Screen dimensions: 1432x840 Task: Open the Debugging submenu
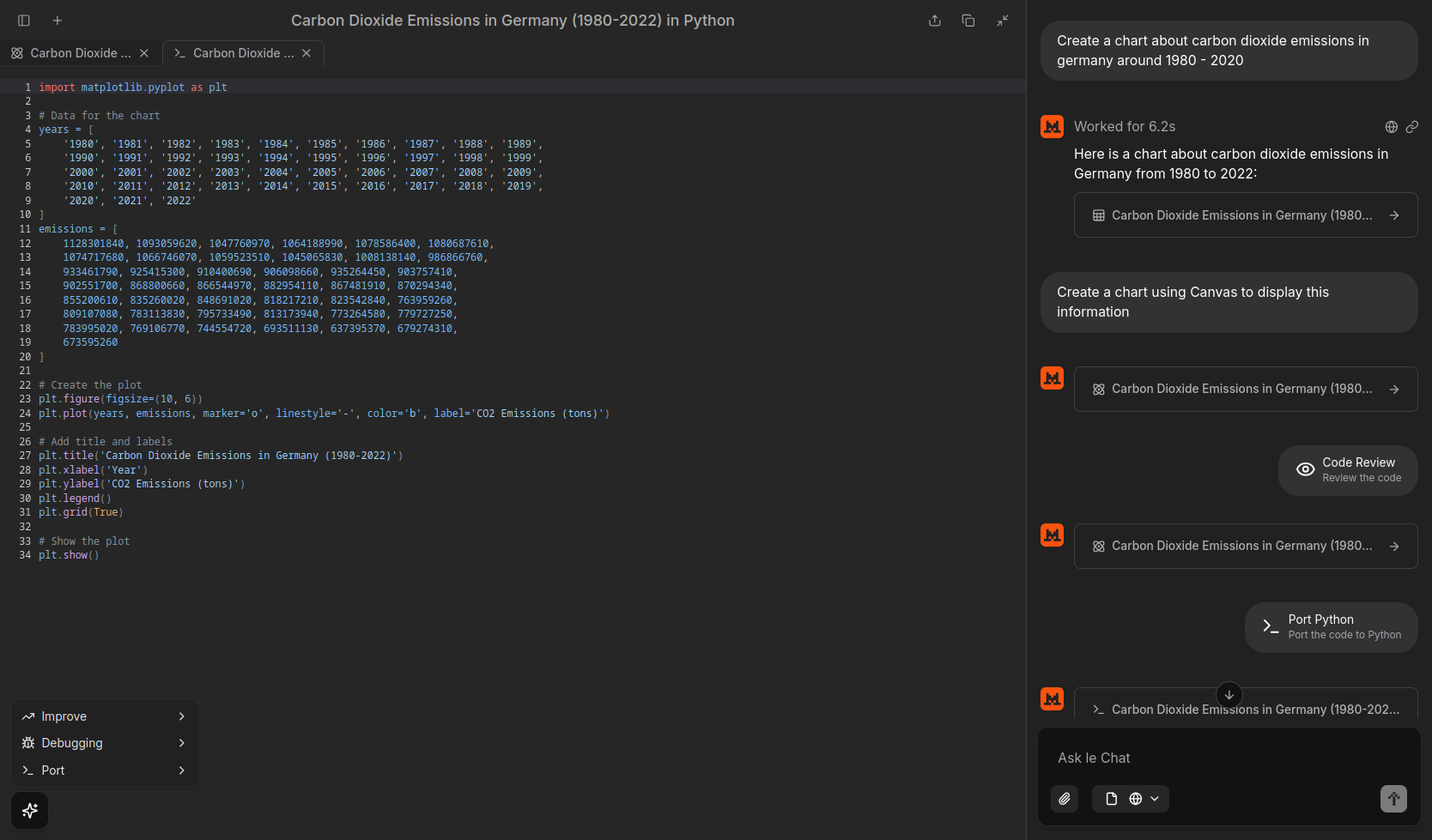104,743
